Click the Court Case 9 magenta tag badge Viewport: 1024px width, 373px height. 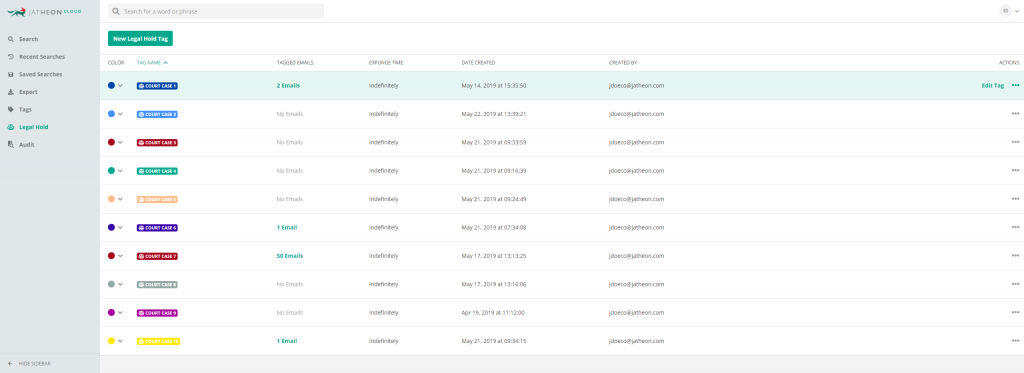click(157, 313)
